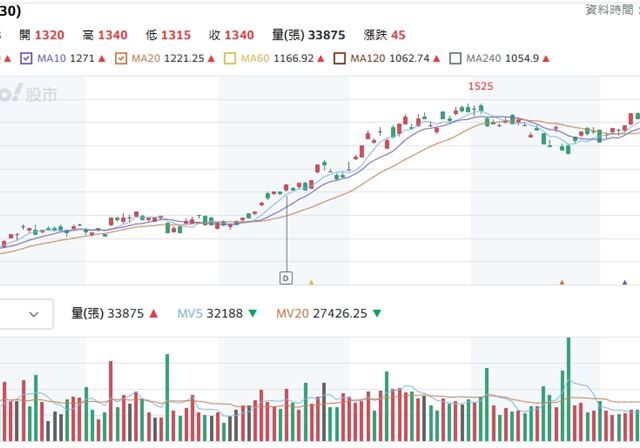Uncheck the MA10 moving average checkbox
Image resolution: width=640 pixels, height=448 pixels.
pos(27,58)
